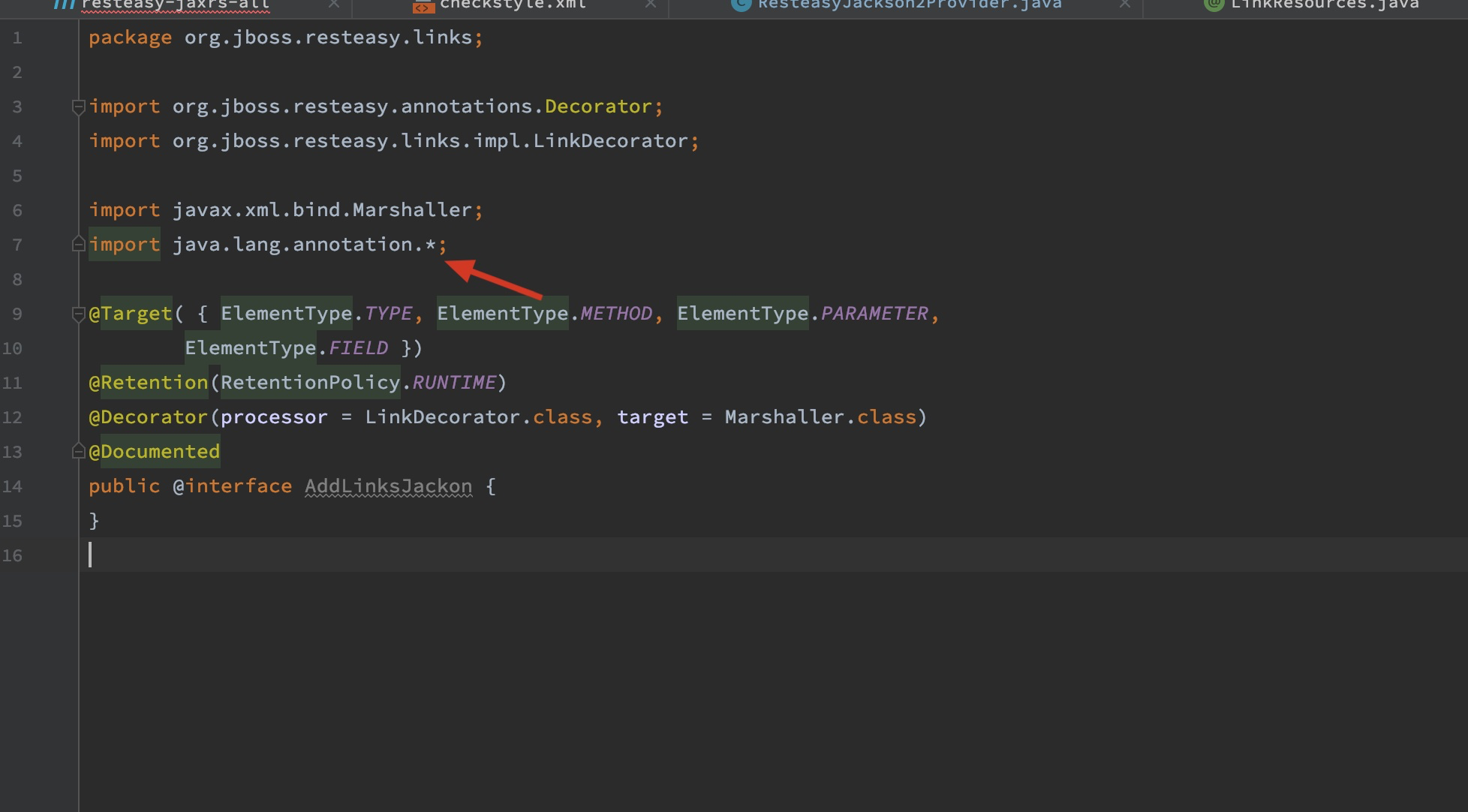This screenshot has width=1468, height=812.
Task: Collapse the imports fold marker at line 3
Action: tap(78, 107)
